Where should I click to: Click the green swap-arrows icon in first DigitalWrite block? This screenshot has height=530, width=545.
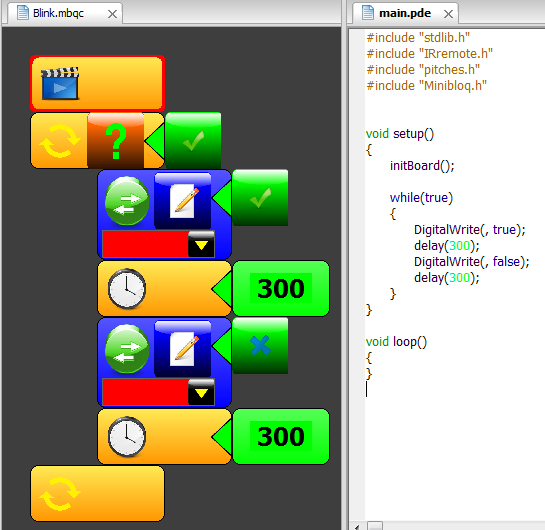tap(127, 201)
